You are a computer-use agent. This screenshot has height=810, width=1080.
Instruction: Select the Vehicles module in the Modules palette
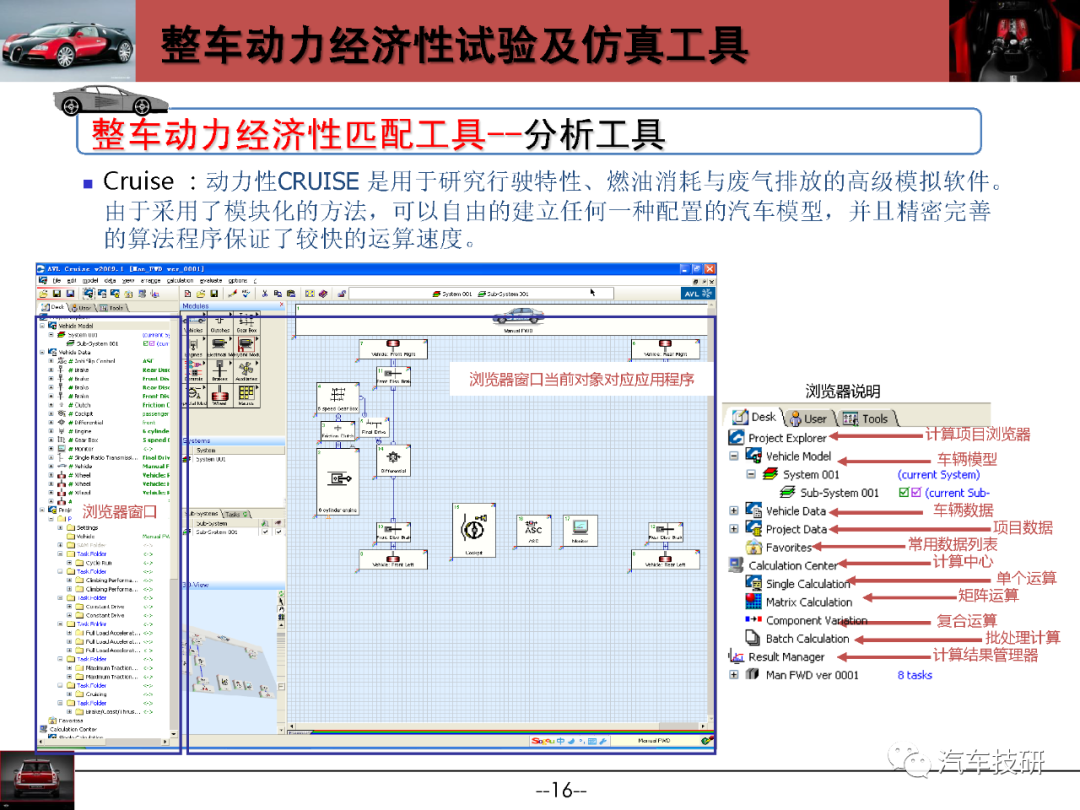[x=195, y=323]
